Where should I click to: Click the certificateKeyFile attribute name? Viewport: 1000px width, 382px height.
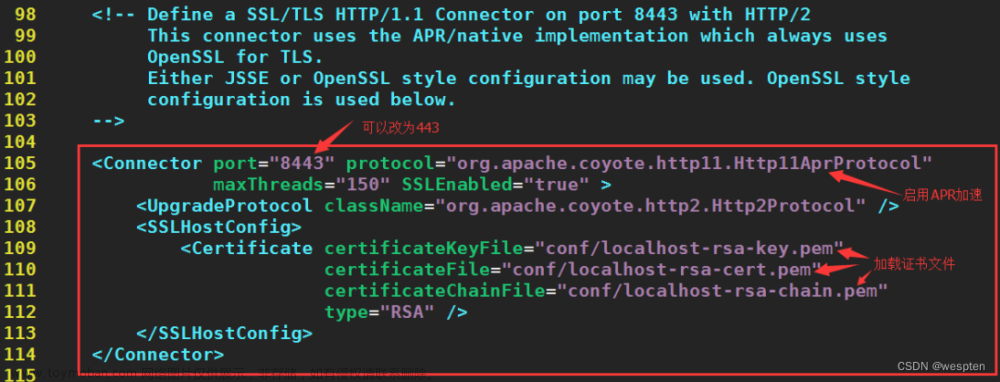[423, 248]
